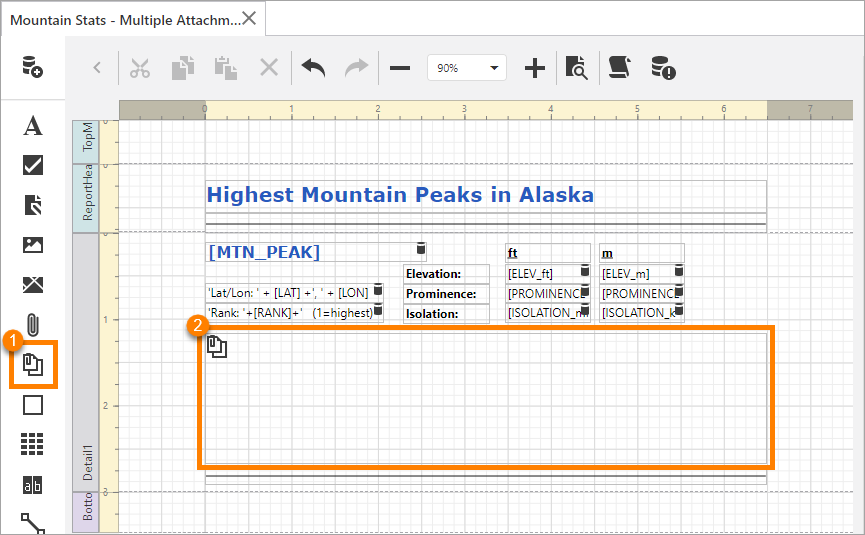Select the Highest Mountain Peaks title
The width and height of the screenshot is (865, 535).
[x=400, y=195]
